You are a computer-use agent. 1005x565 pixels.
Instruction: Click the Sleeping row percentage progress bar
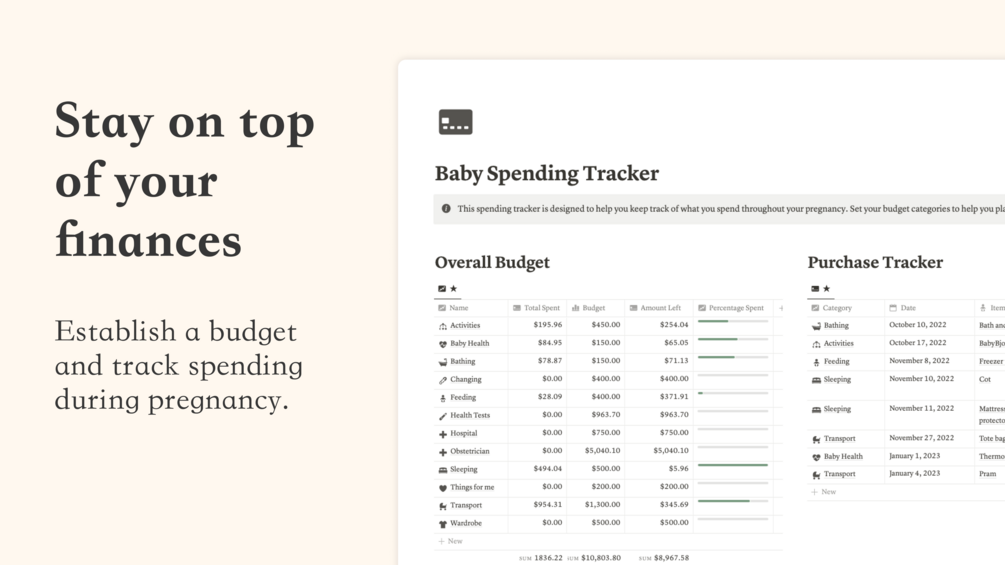pyautogui.click(x=733, y=465)
